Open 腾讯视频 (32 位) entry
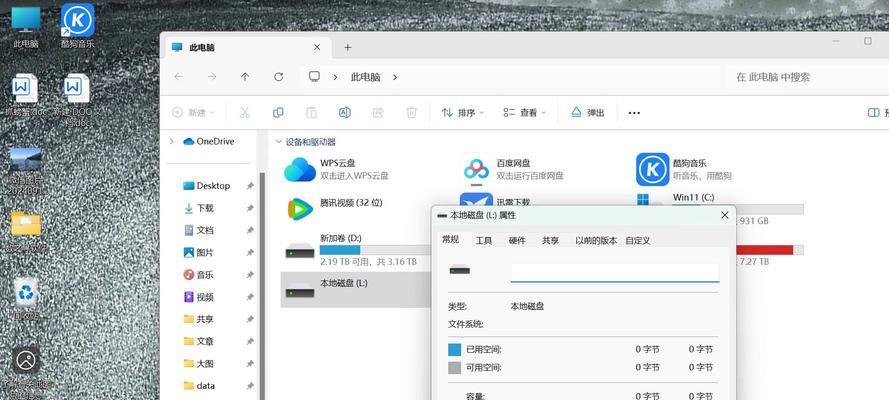The height and width of the screenshot is (400, 889). pyautogui.click(x=335, y=208)
